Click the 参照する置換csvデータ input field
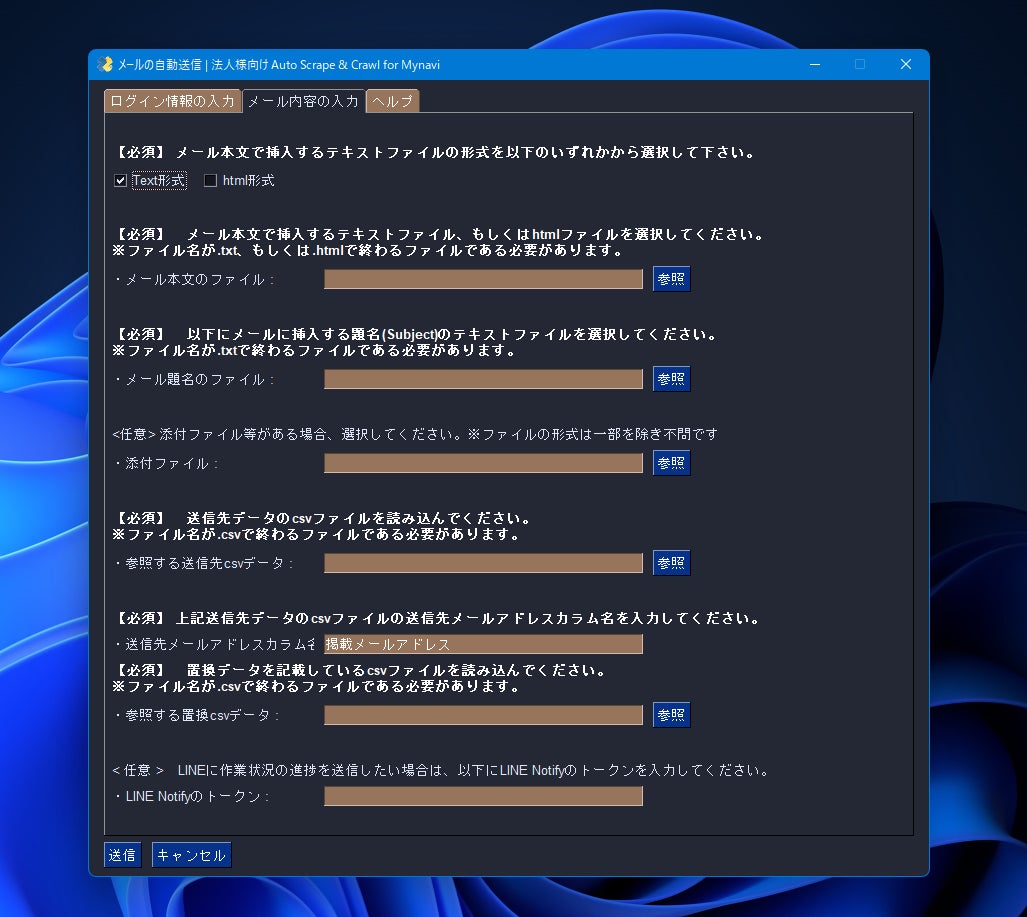 pos(483,715)
